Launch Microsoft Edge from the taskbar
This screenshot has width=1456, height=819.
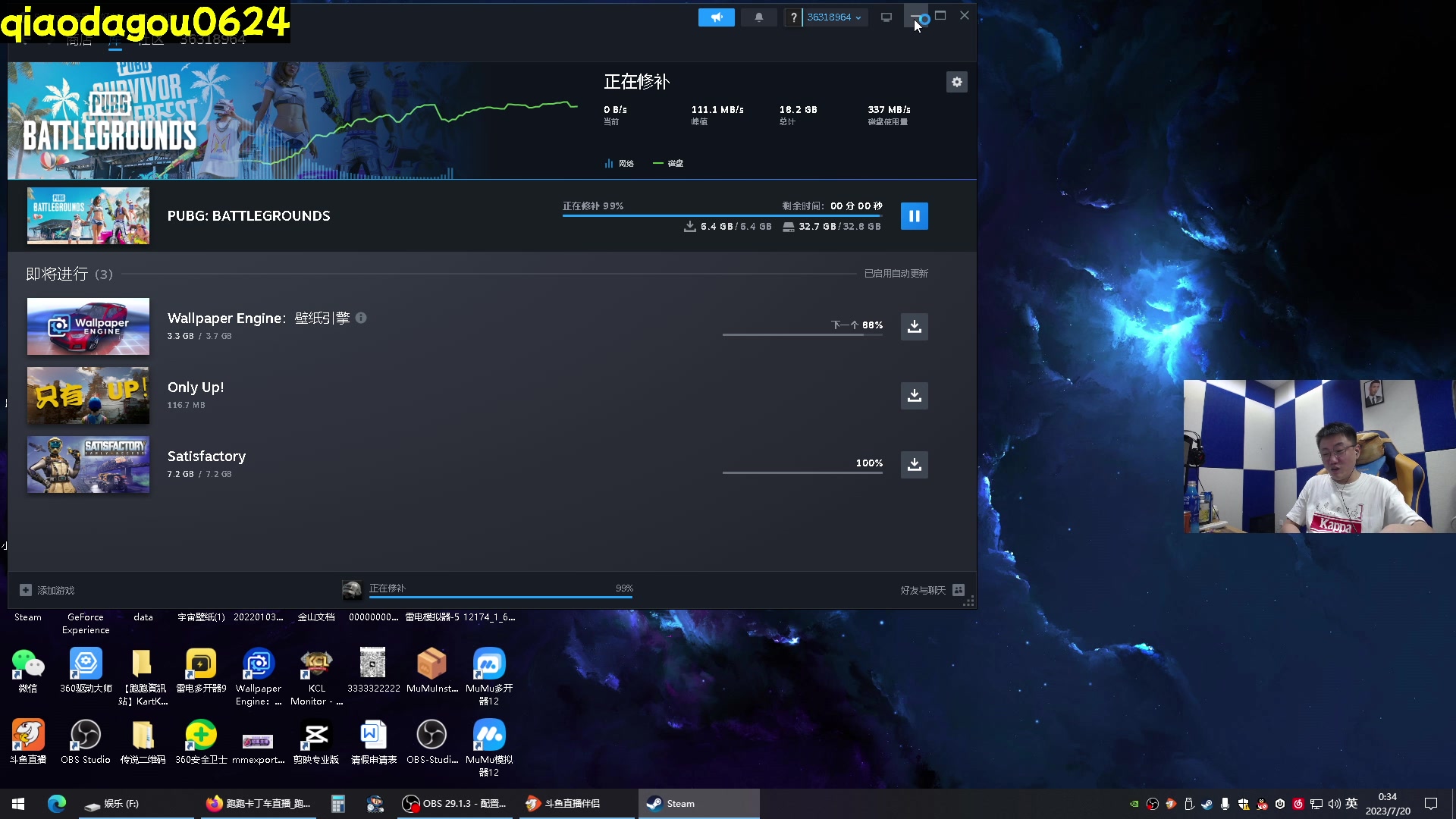(x=57, y=804)
